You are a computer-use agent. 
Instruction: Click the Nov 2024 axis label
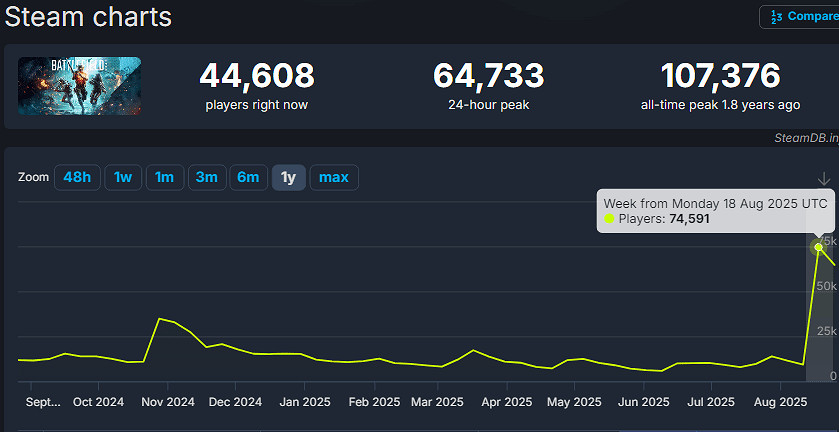167,403
